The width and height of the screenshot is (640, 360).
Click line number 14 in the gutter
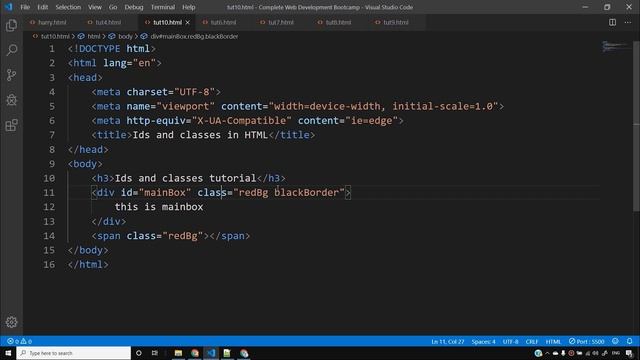pyautogui.click(x=49, y=236)
